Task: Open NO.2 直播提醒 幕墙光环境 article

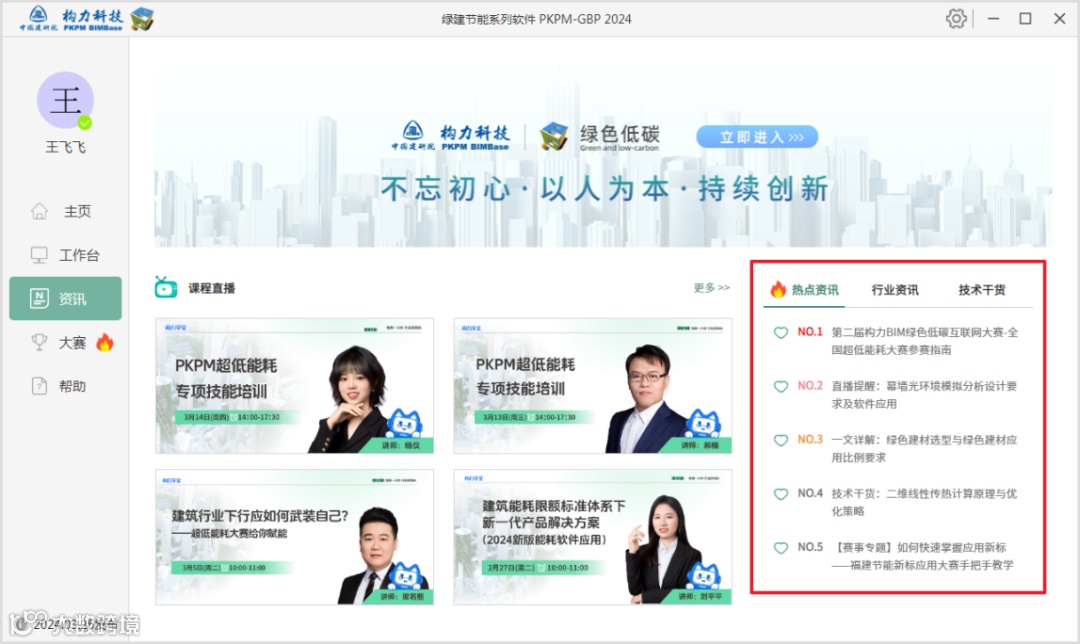Action: coord(924,395)
